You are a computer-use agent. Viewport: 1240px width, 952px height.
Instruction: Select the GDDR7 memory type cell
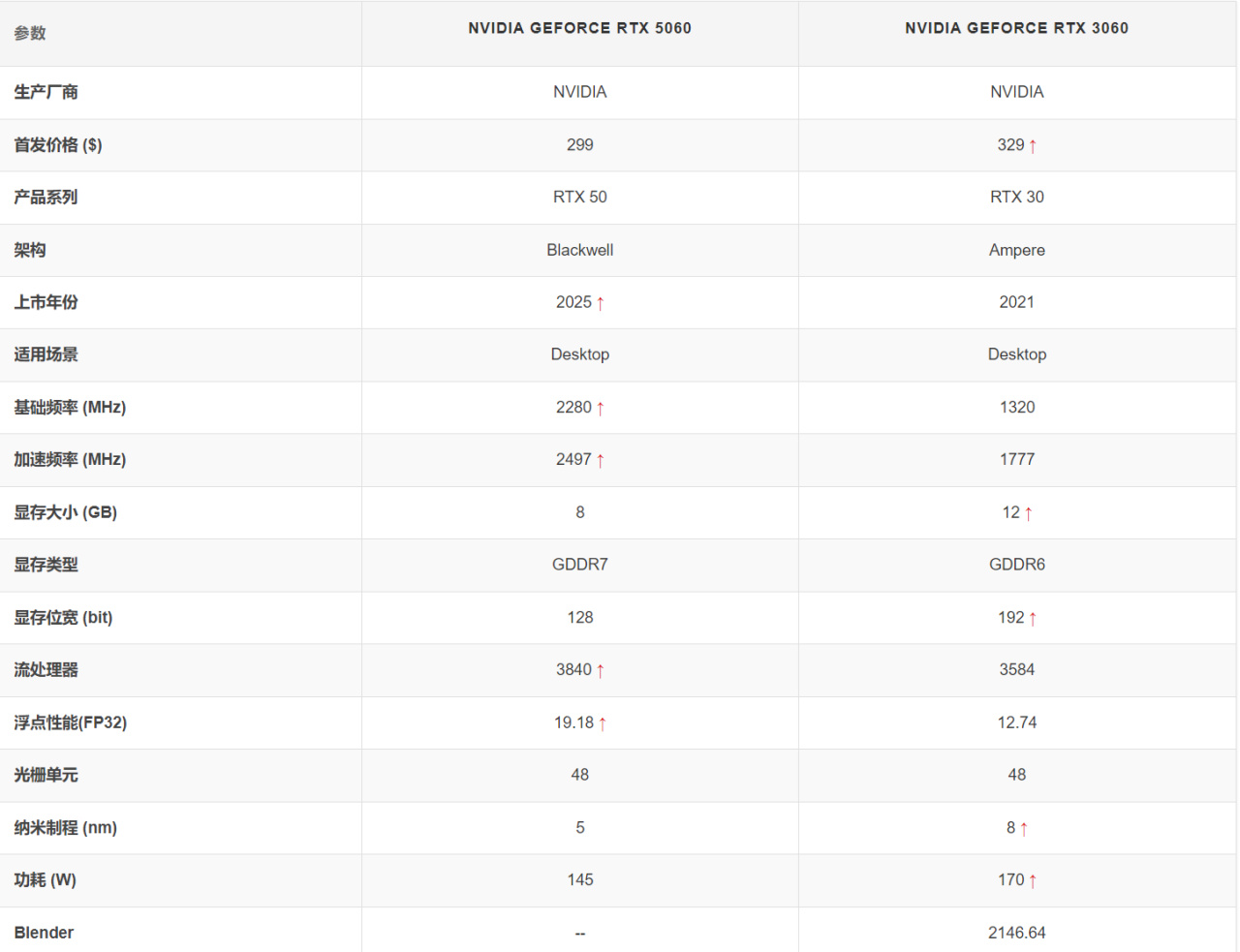pos(579,565)
